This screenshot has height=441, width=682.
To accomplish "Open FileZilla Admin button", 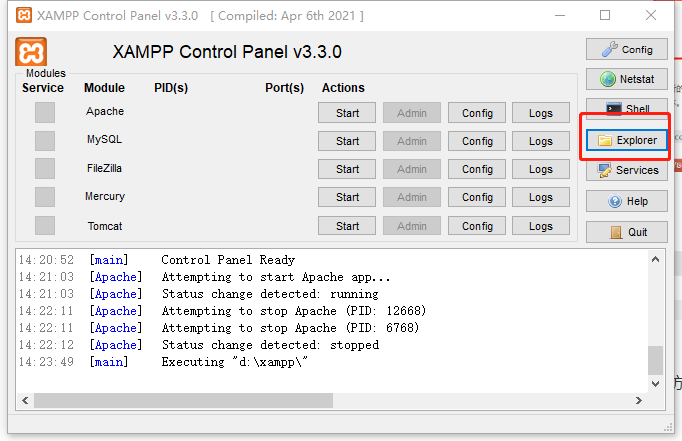I will [x=411, y=169].
